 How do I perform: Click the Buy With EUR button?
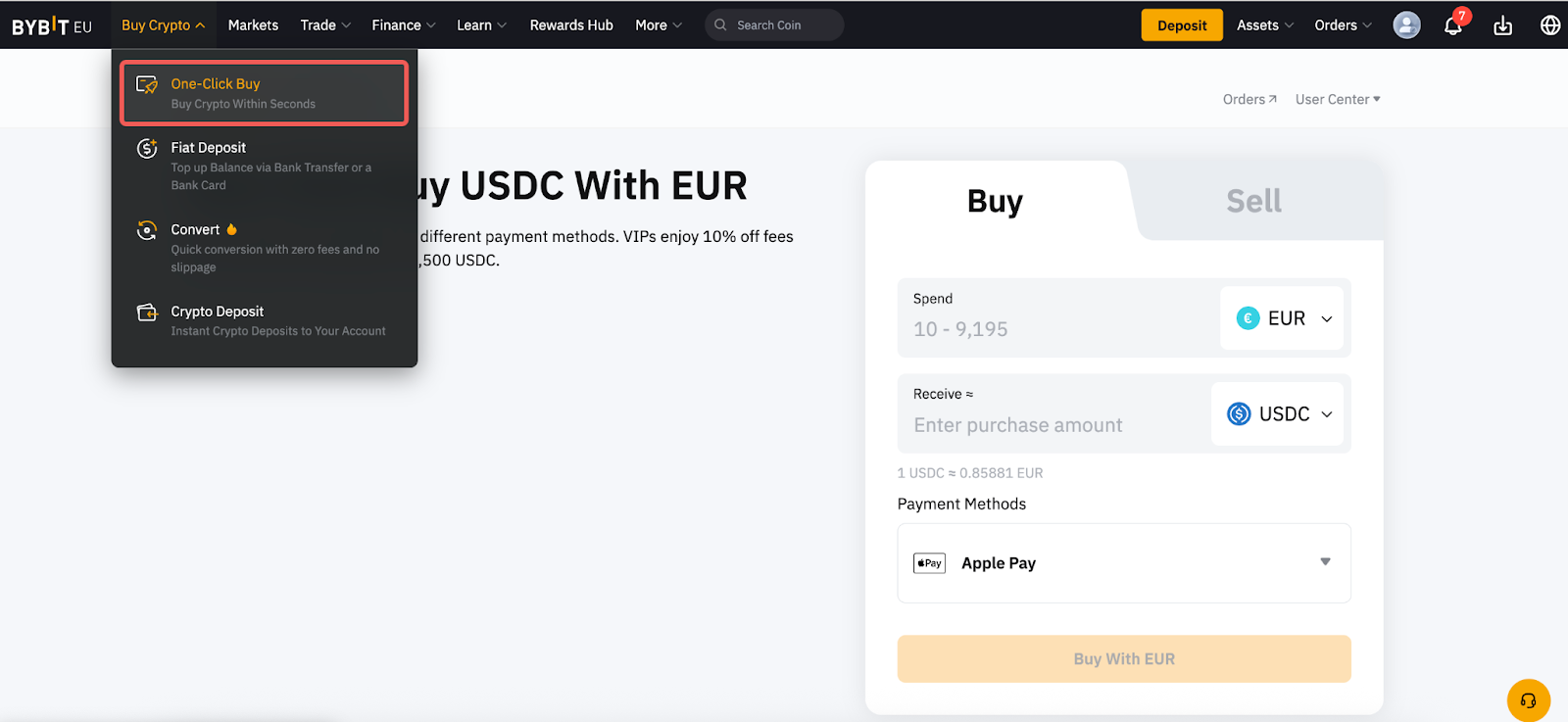[1123, 659]
